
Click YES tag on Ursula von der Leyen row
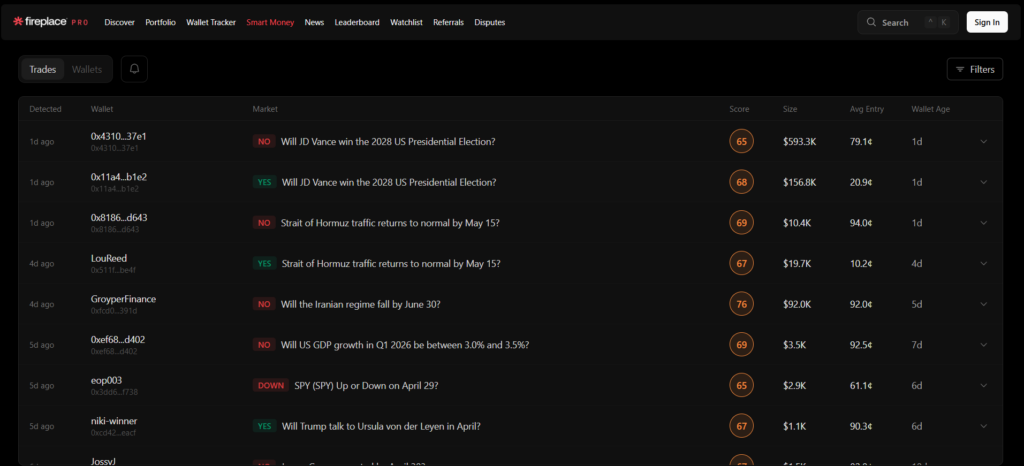click(264, 426)
